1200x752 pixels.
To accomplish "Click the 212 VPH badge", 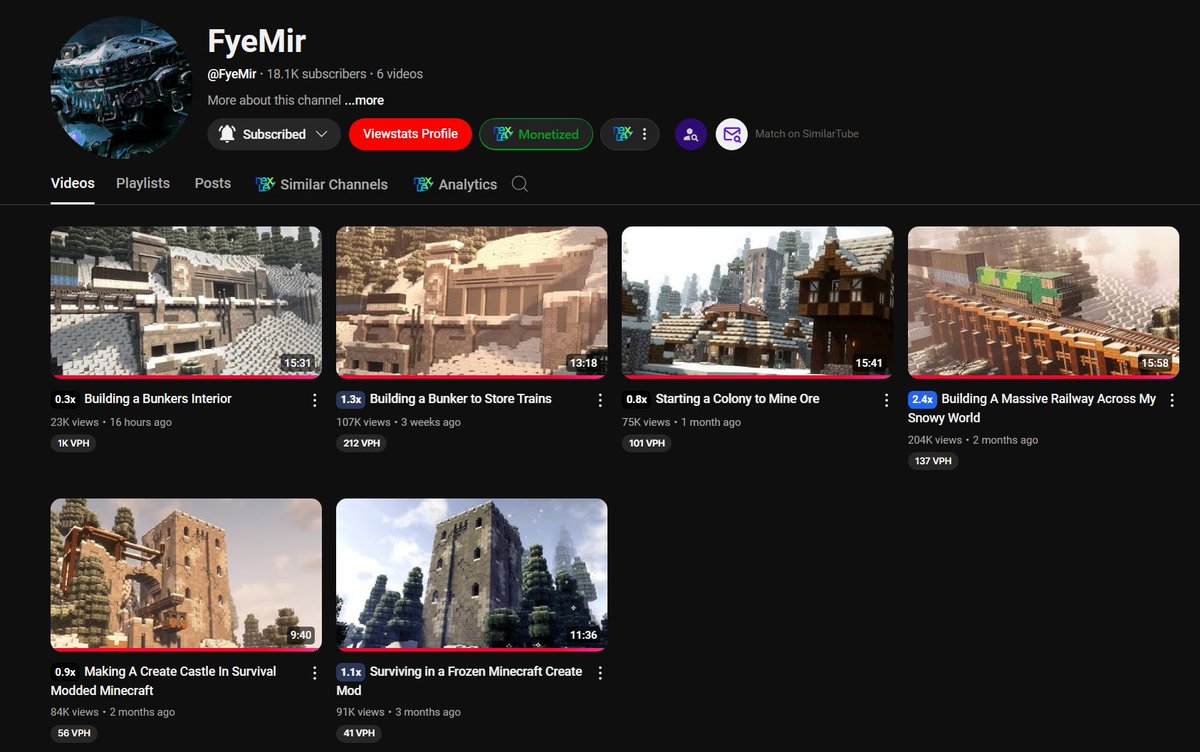I will tap(361, 443).
